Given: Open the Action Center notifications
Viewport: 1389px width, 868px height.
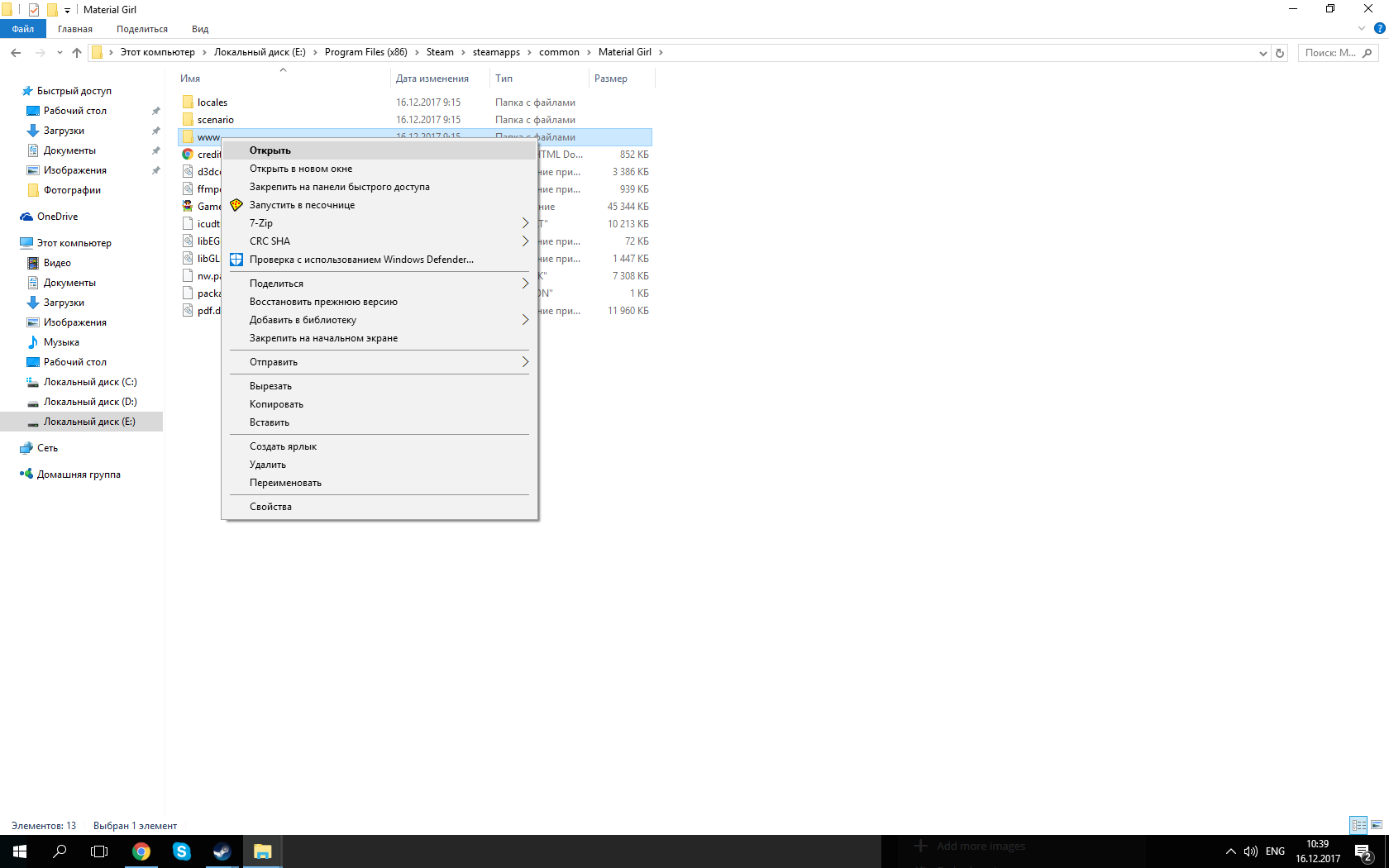Looking at the screenshot, I should pos(1364,851).
